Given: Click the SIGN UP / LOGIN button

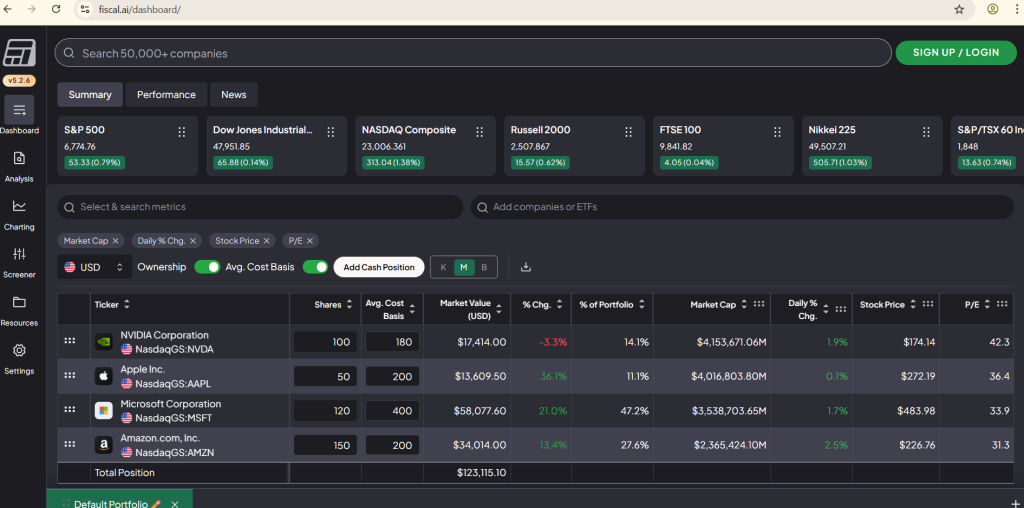Looking at the screenshot, I should click(955, 52).
